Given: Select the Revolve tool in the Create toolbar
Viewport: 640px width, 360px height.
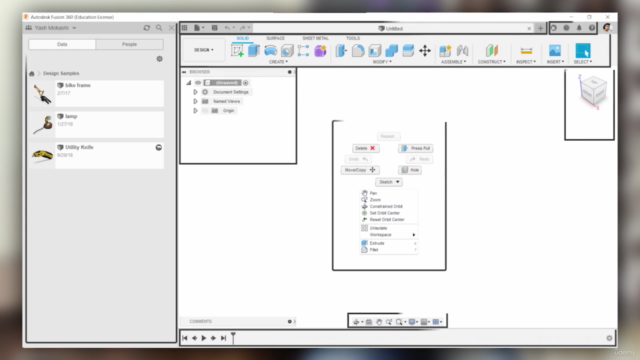Looking at the screenshot, I should 270,51.
